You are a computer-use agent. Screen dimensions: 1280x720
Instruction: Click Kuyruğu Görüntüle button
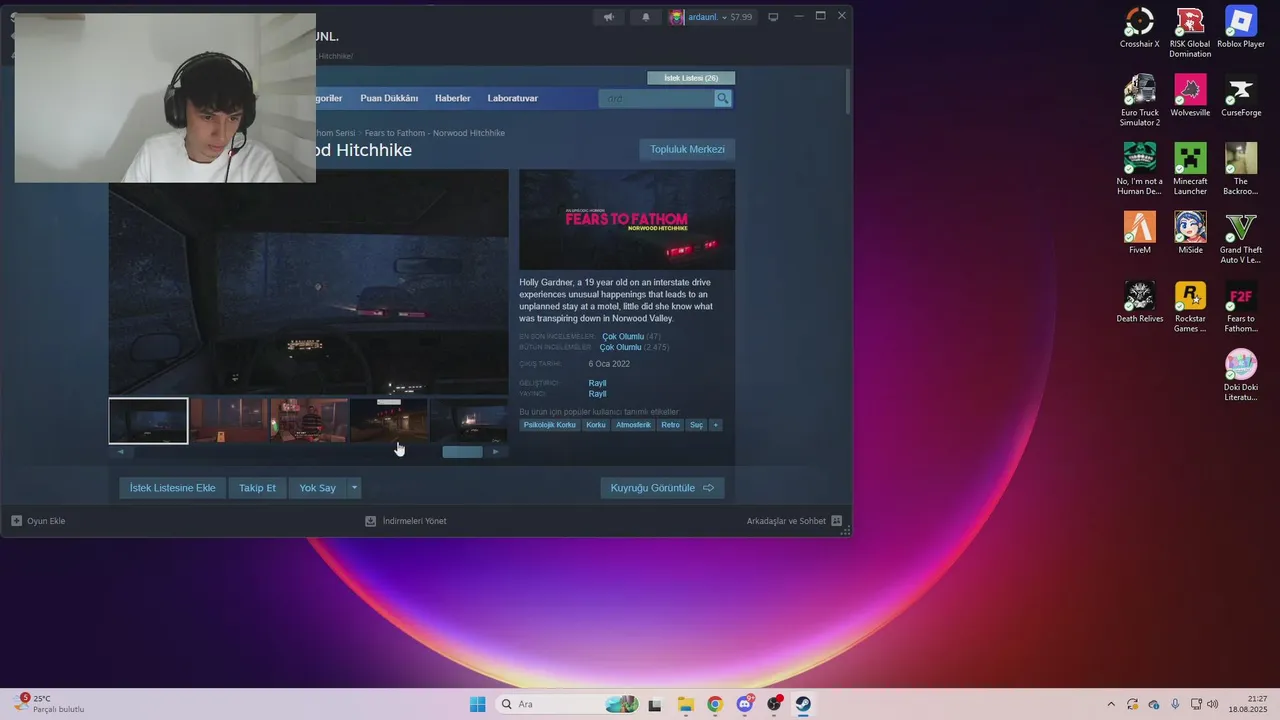pos(662,488)
